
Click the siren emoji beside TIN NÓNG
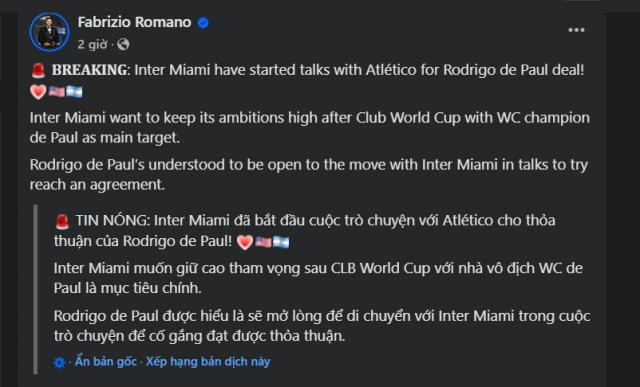[x=62, y=222]
